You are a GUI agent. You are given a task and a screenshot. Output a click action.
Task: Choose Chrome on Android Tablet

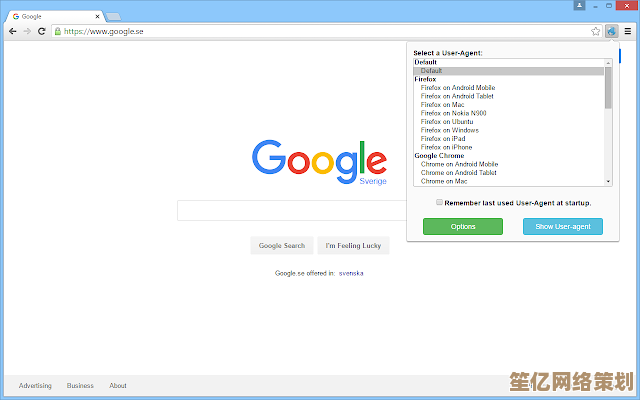pos(509,173)
